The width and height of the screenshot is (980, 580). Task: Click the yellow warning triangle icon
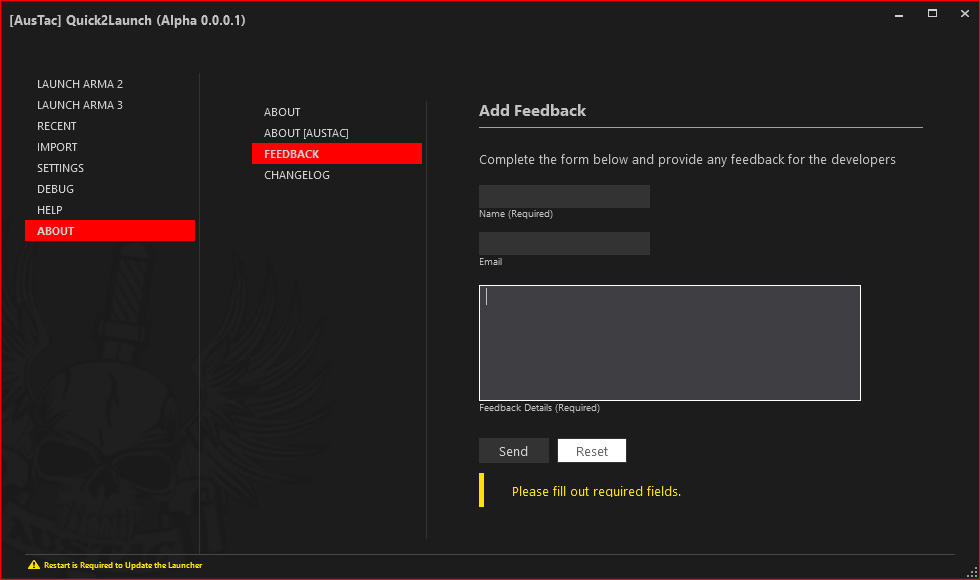34,565
